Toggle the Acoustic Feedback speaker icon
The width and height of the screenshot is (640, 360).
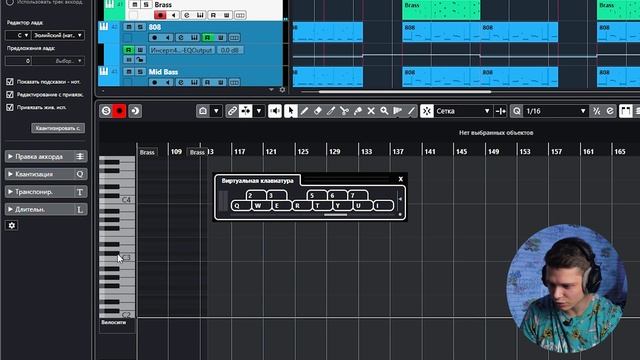point(275,111)
